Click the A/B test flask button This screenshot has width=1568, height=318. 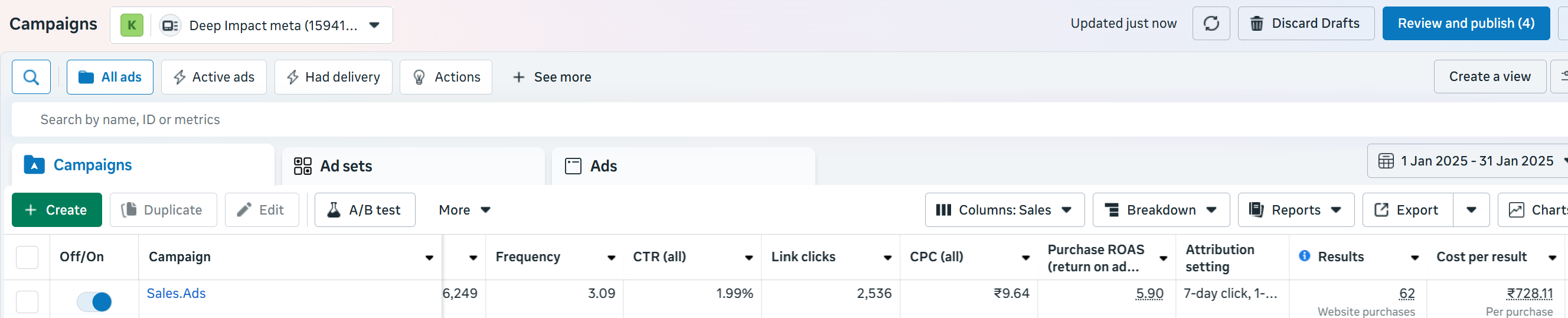[365, 210]
